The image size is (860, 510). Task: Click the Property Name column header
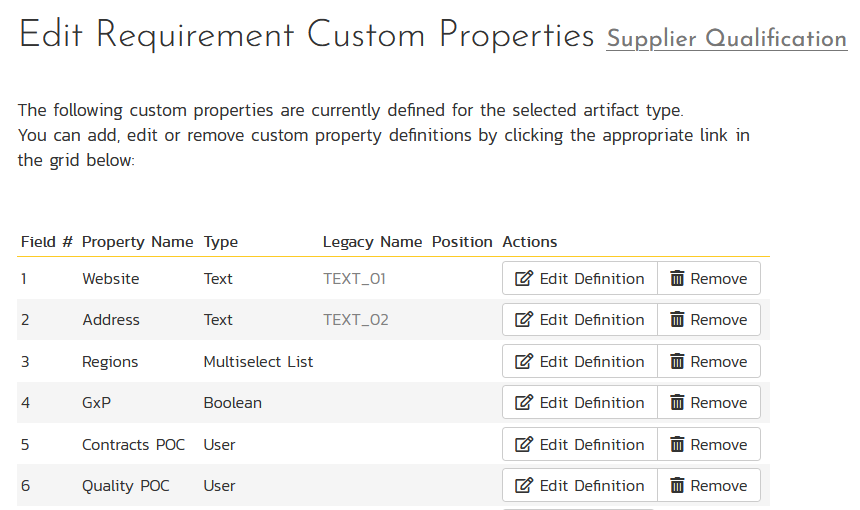point(137,242)
